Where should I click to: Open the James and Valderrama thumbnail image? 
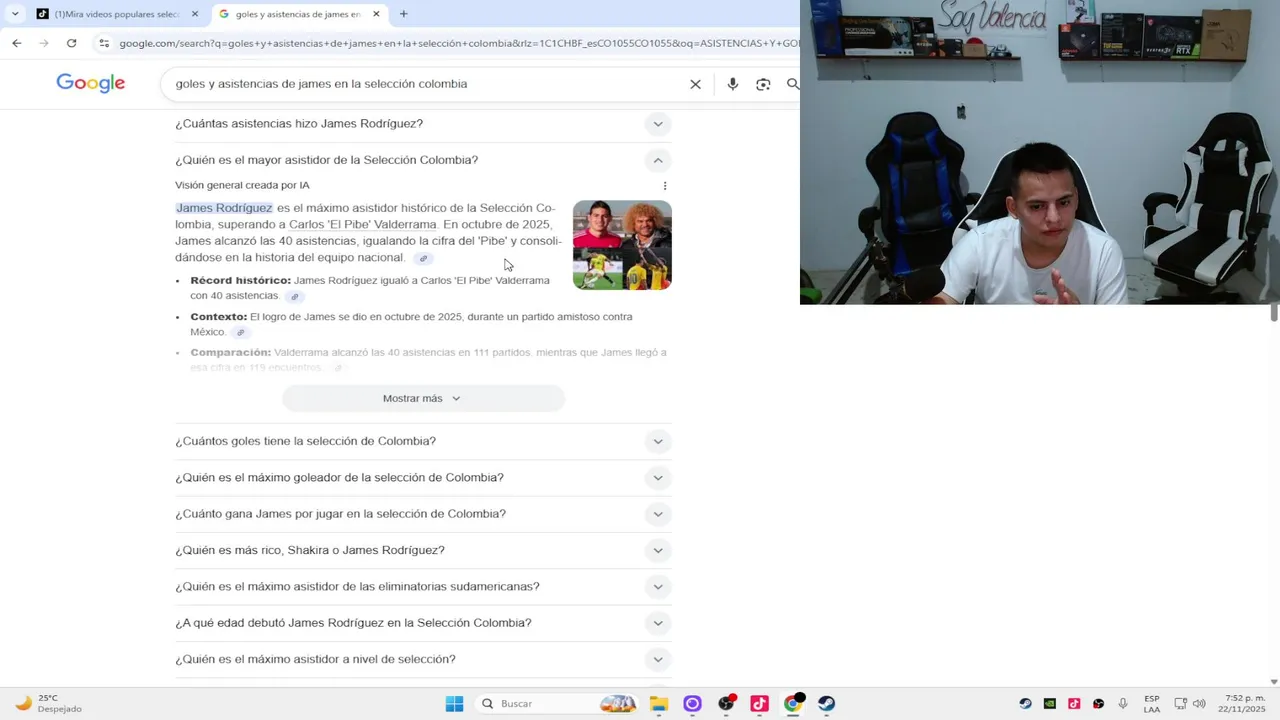pyautogui.click(x=622, y=245)
